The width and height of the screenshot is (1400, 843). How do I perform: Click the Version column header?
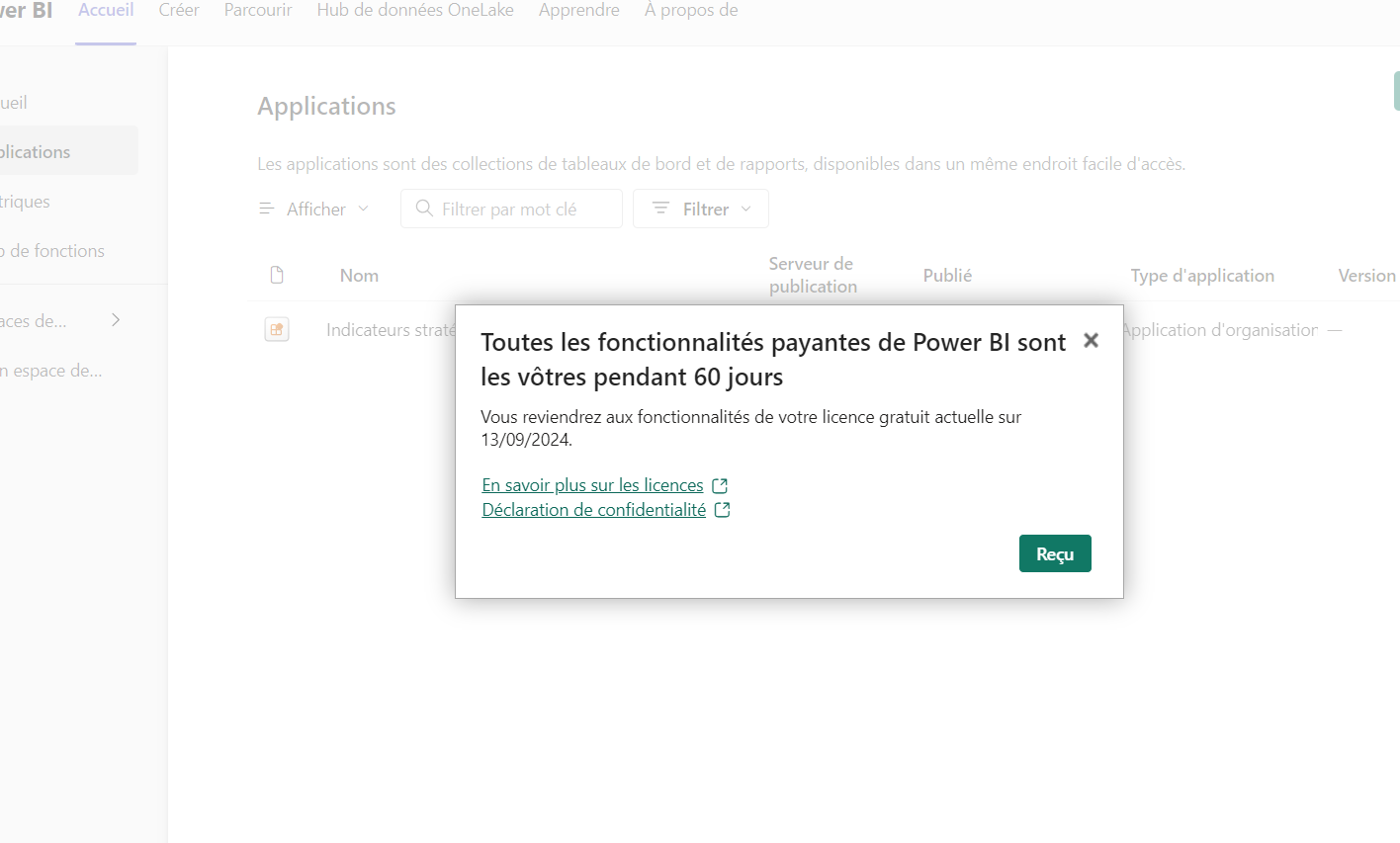point(1366,276)
